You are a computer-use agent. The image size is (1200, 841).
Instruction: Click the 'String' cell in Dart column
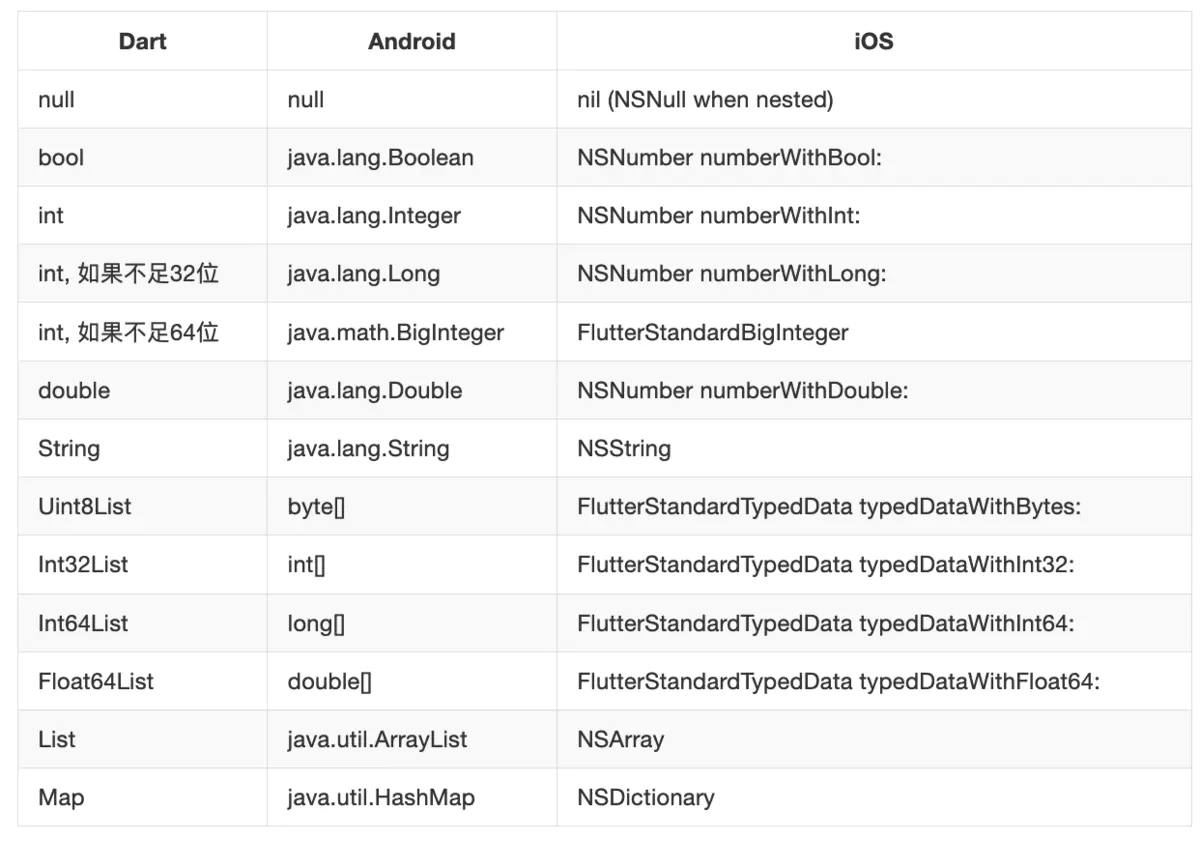pos(142,448)
